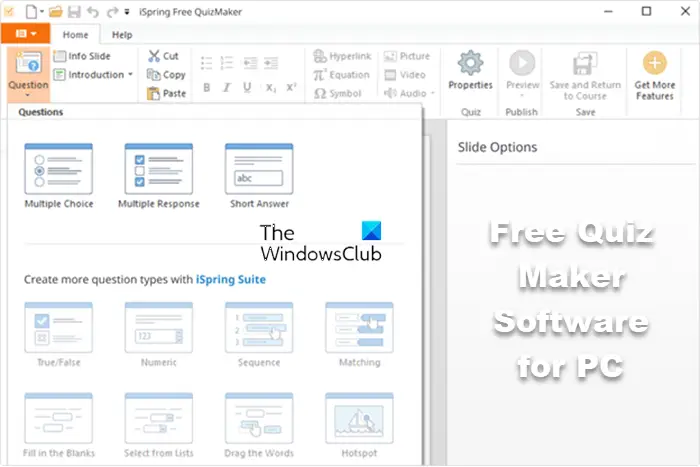The image size is (700, 467).
Task: Click the Slide Options panel heading
Action: coord(497,147)
